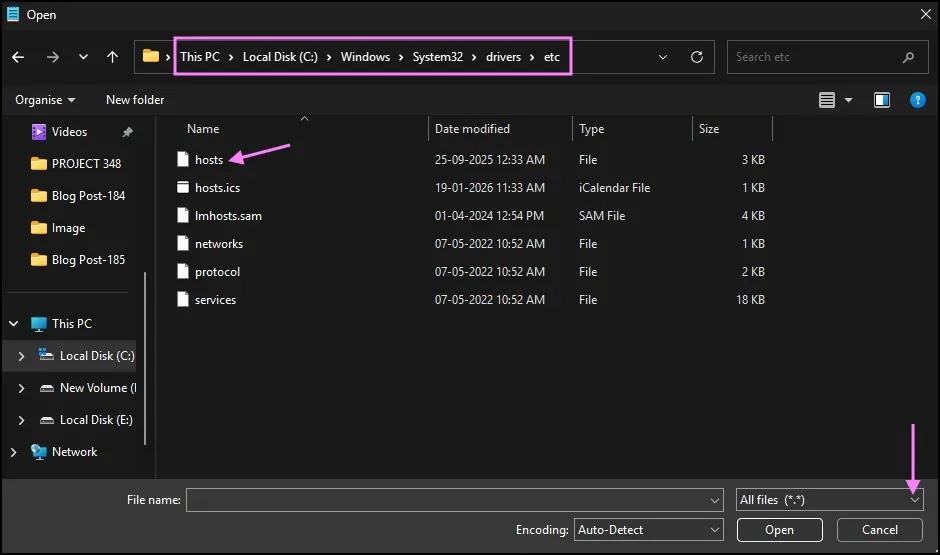This screenshot has width=940, height=555.
Task: Open 'Blog Post-184' folder in sidebar
Action: point(77,195)
